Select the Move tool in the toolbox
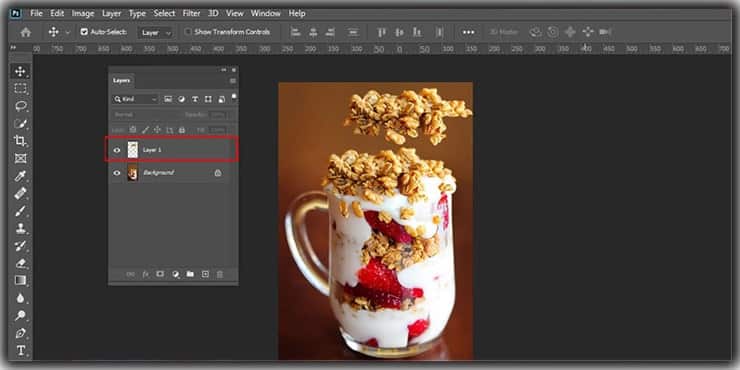The width and height of the screenshot is (740, 370). [20, 71]
